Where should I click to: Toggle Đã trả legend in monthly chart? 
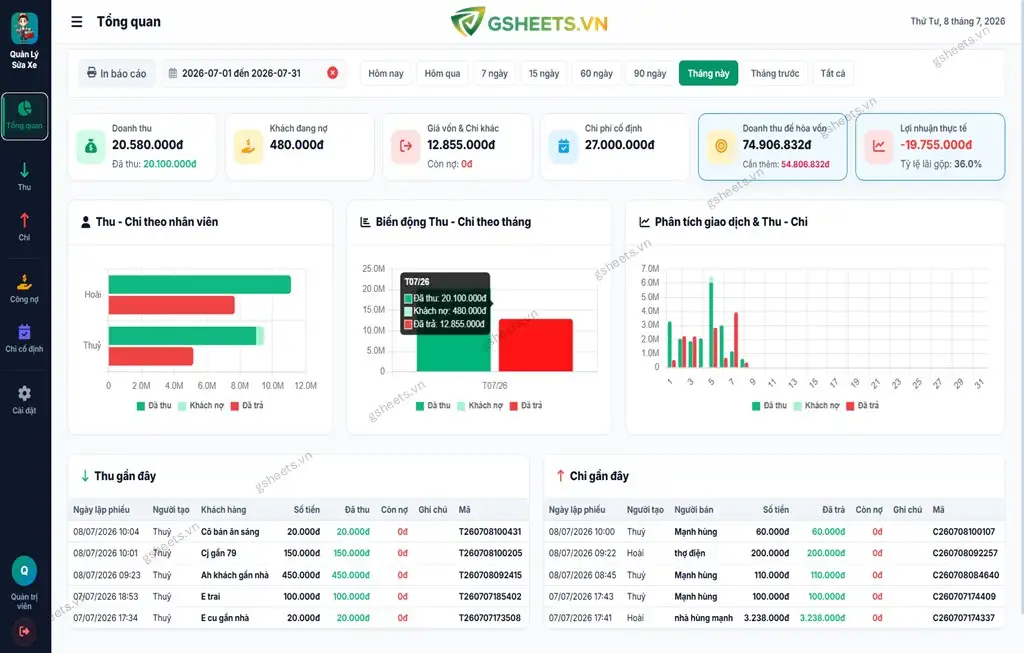coord(526,406)
